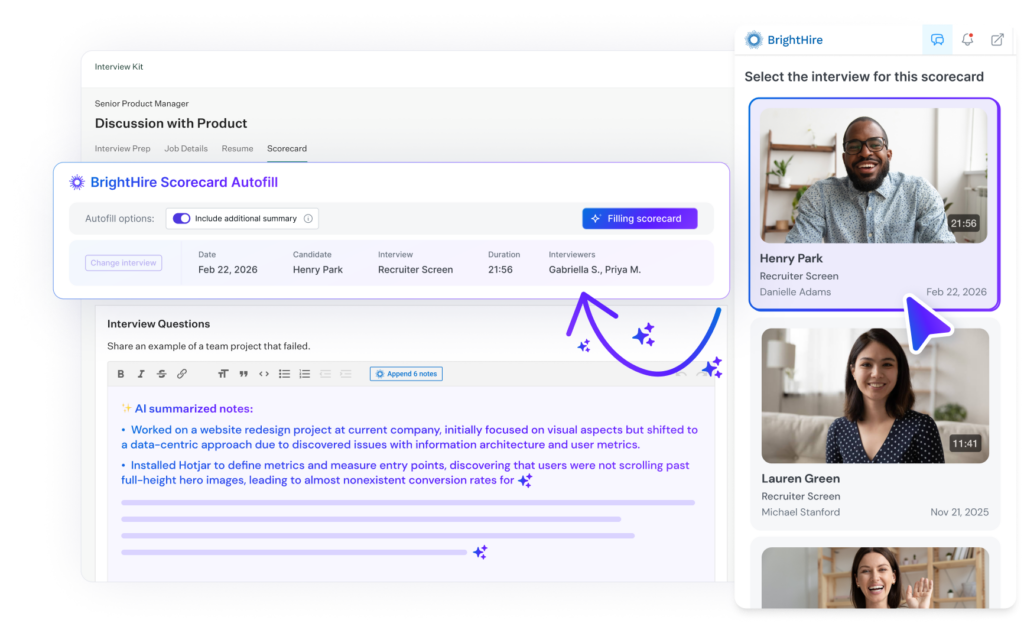Click the BrightHire Scorecard Autofill logo icon

pyautogui.click(x=77, y=182)
